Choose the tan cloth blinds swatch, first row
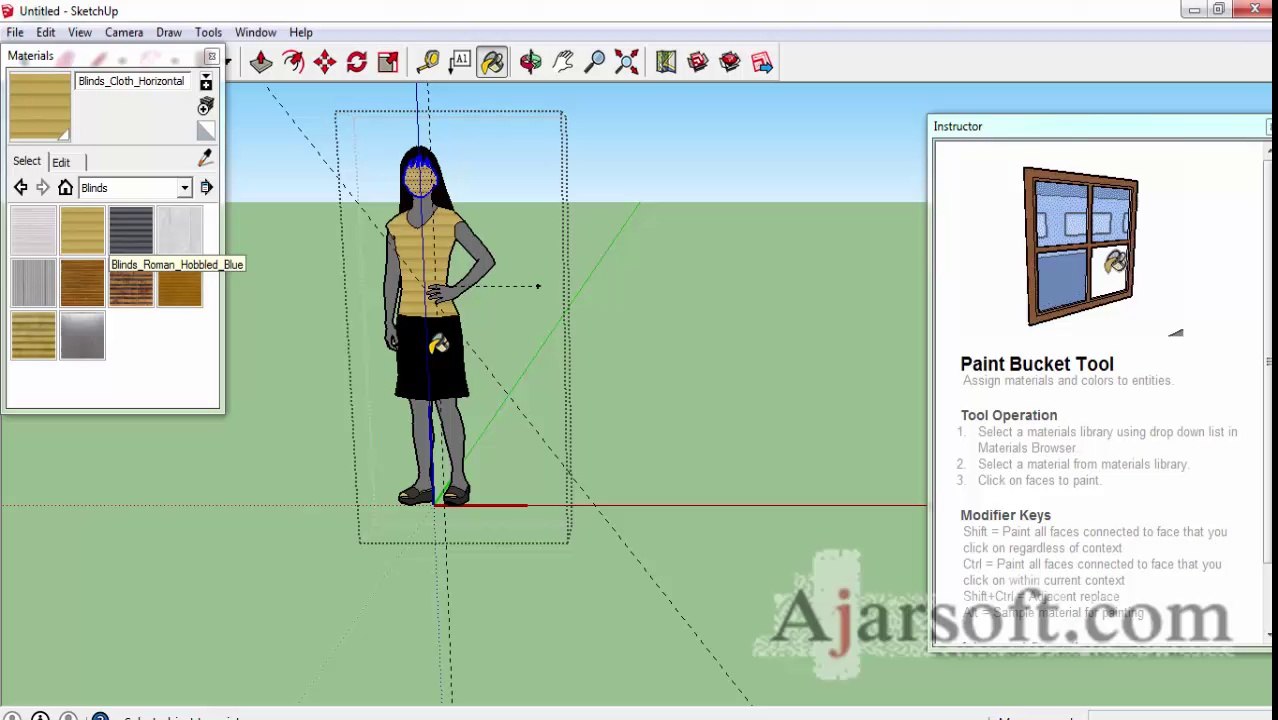The image size is (1278, 720). click(82, 230)
